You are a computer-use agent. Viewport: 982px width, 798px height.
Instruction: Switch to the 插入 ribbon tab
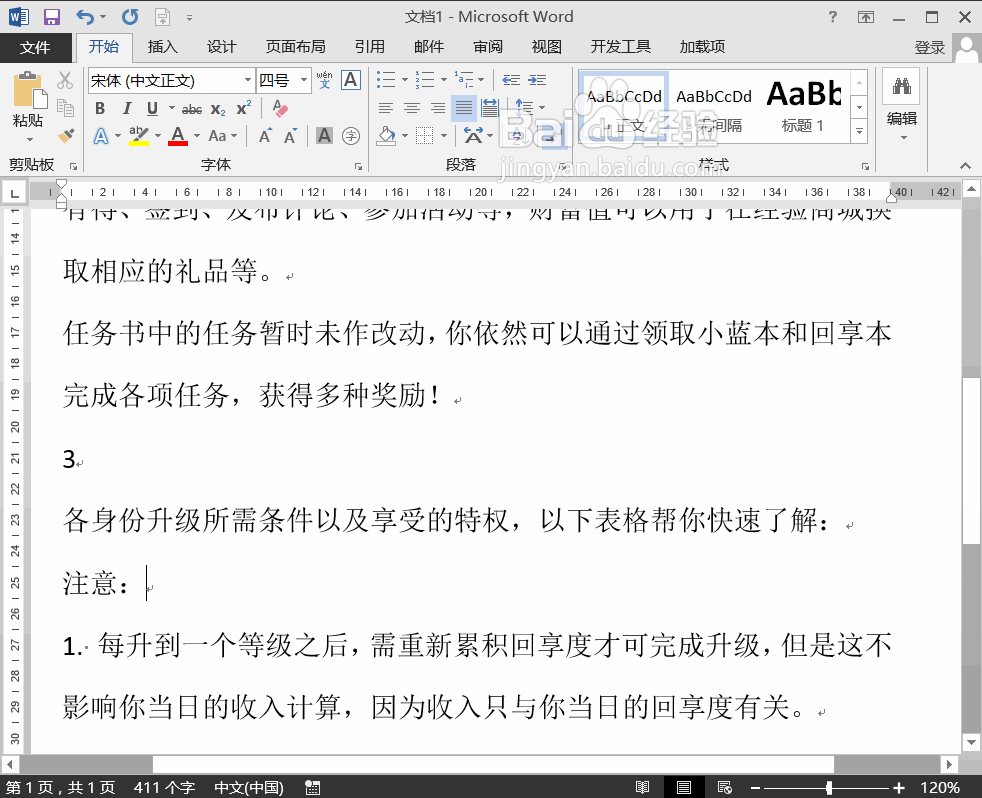[163, 46]
